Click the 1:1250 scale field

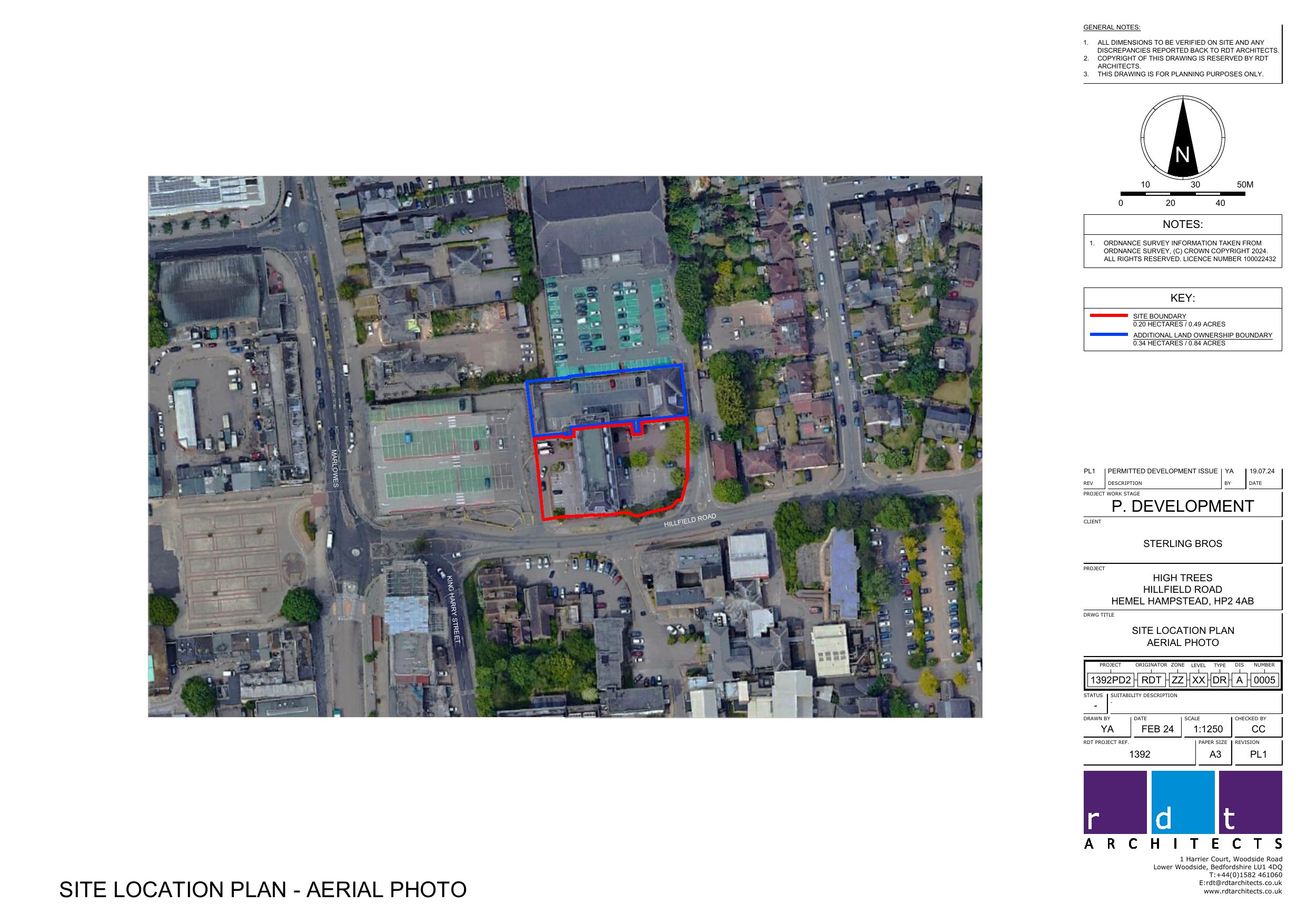(x=1207, y=729)
